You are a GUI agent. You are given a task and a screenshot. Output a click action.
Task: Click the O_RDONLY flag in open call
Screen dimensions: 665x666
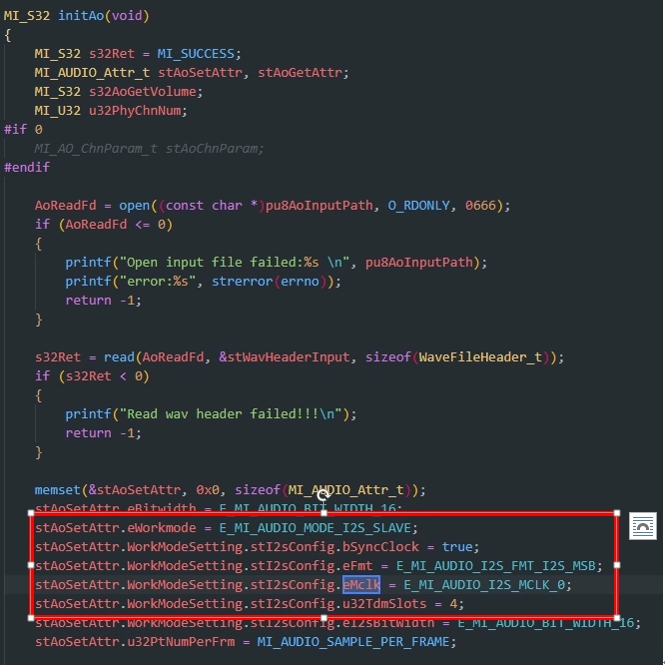[419, 206]
